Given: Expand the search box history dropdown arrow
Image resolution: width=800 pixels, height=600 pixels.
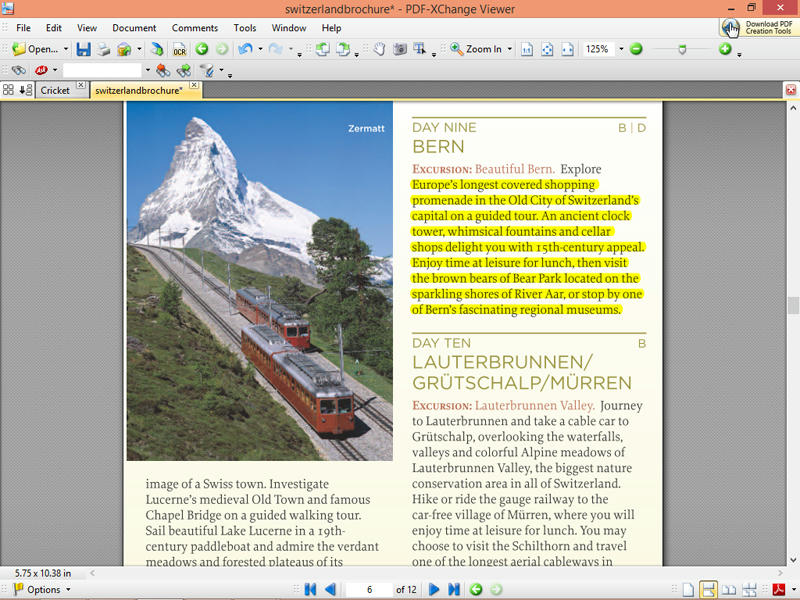Looking at the screenshot, I should tap(147, 70).
